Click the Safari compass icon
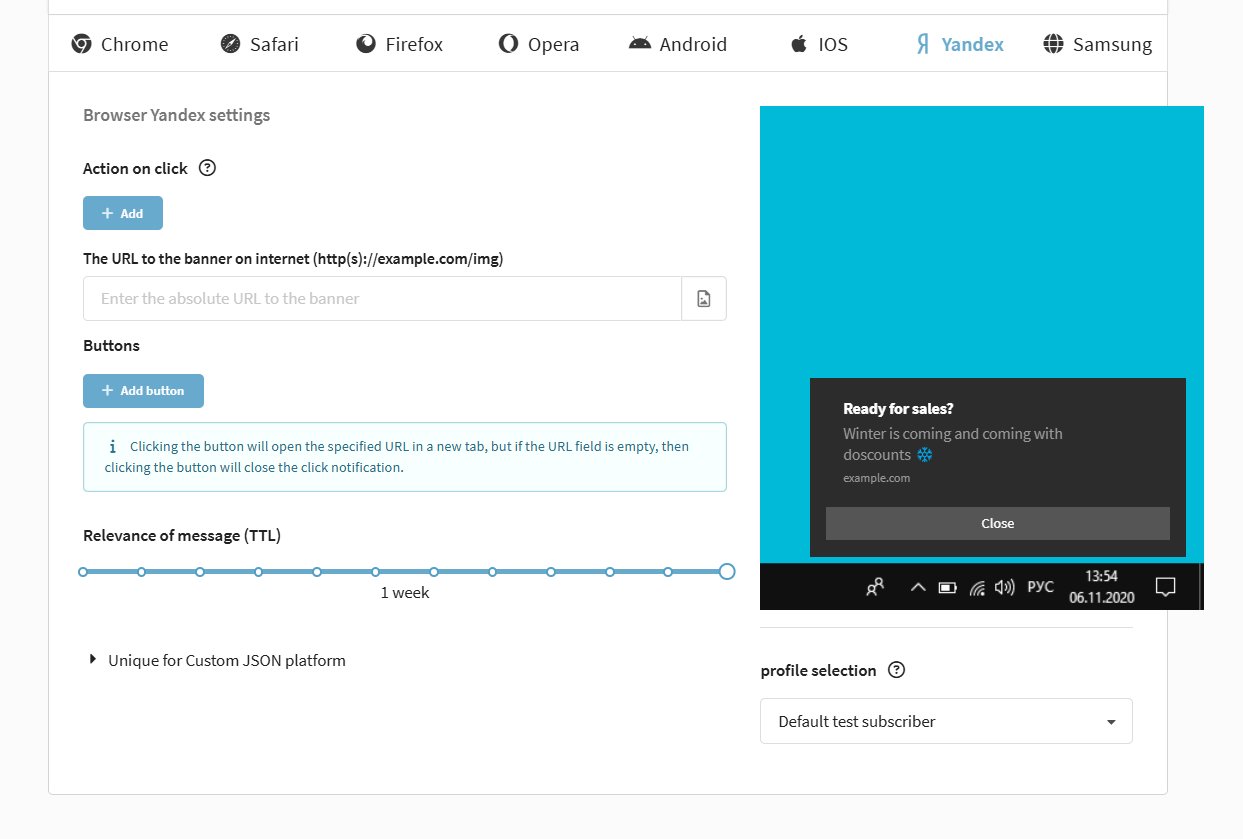1243x839 pixels. coord(231,44)
